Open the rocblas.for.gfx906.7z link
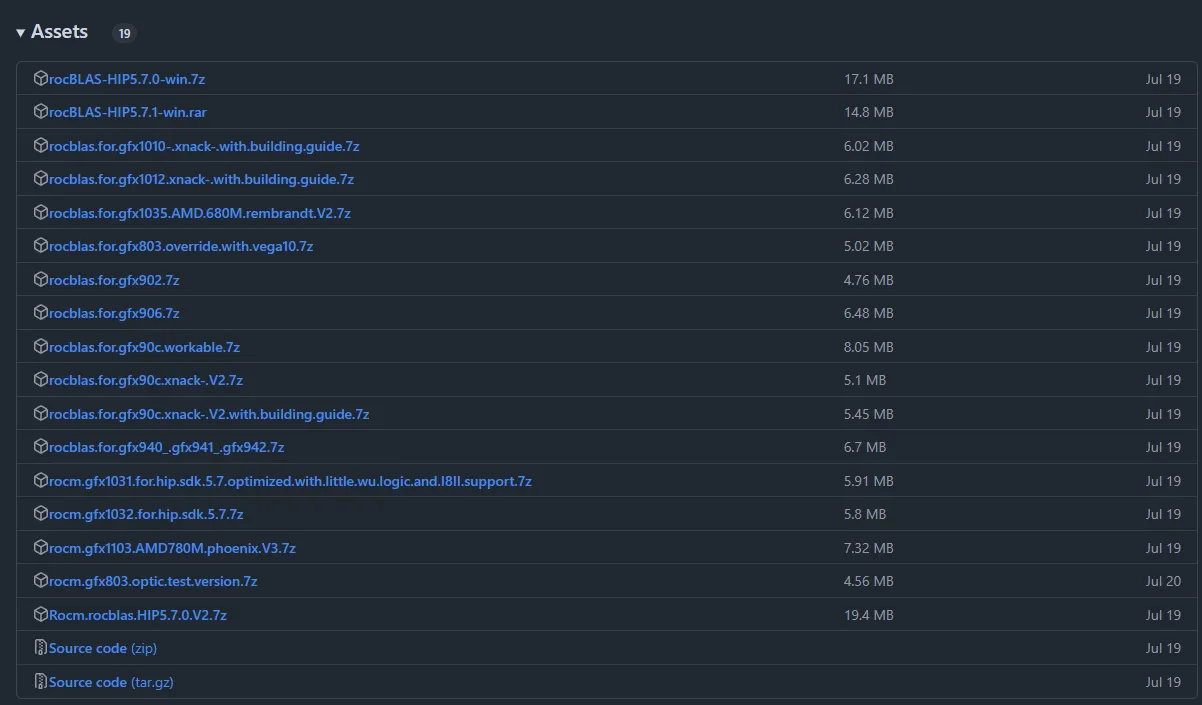The width and height of the screenshot is (1202, 705). [x=114, y=313]
